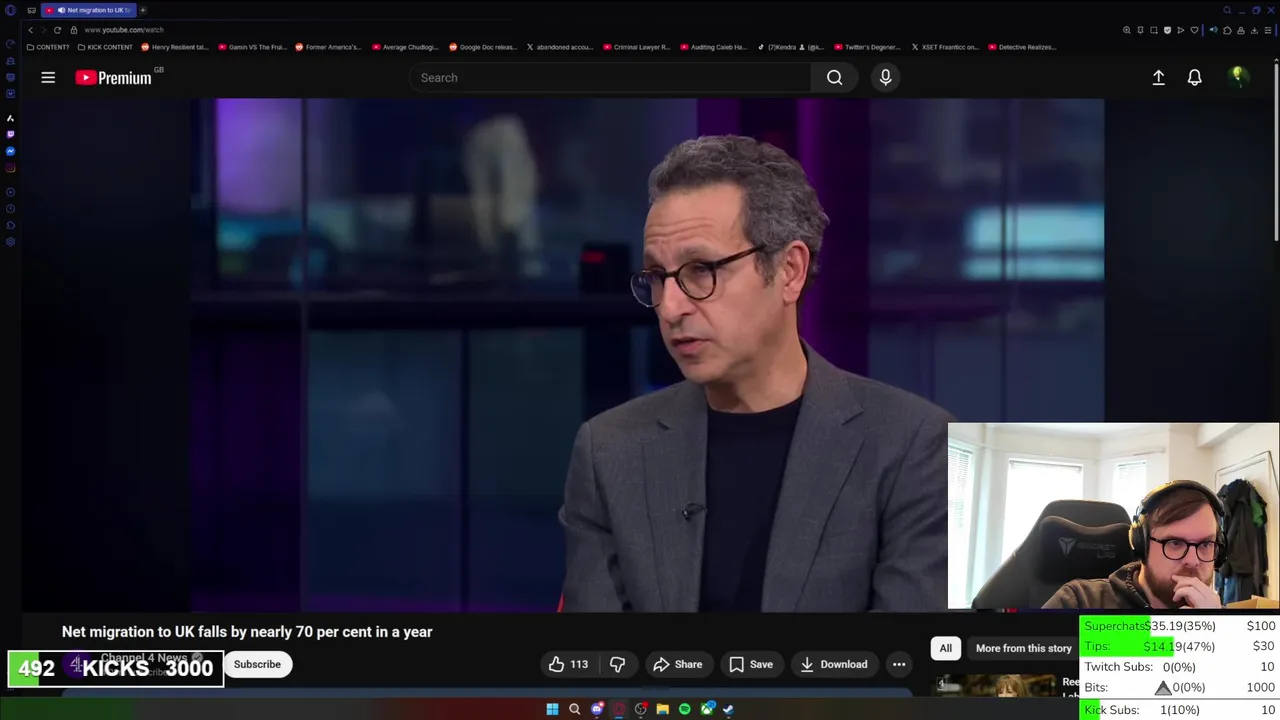Open YouTube notifications bell
Image resolution: width=1280 pixels, height=720 pixels.
coord(1194,77)
